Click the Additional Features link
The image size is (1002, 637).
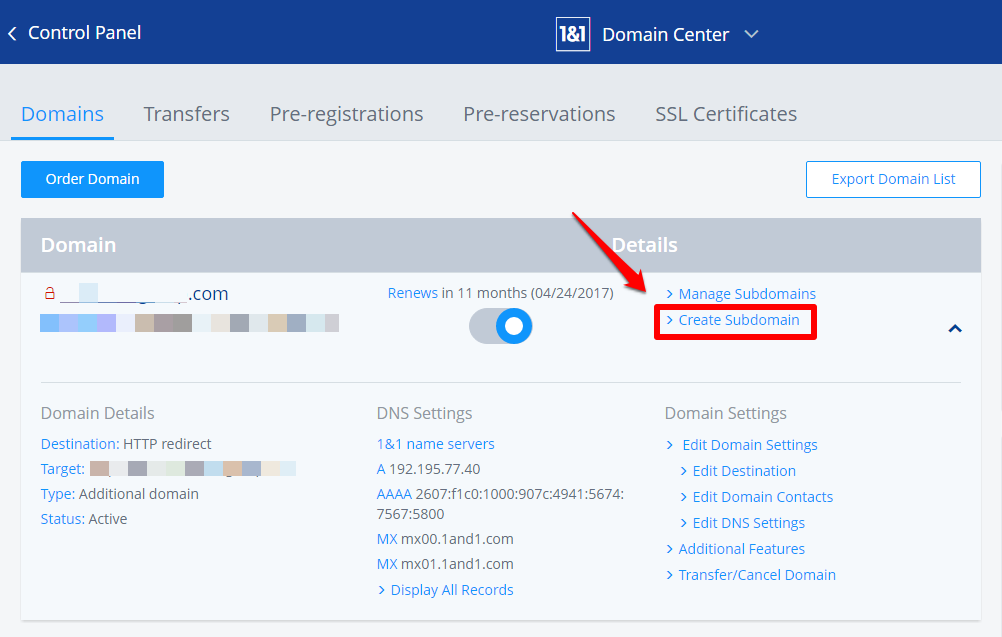[x=741, y=549]
